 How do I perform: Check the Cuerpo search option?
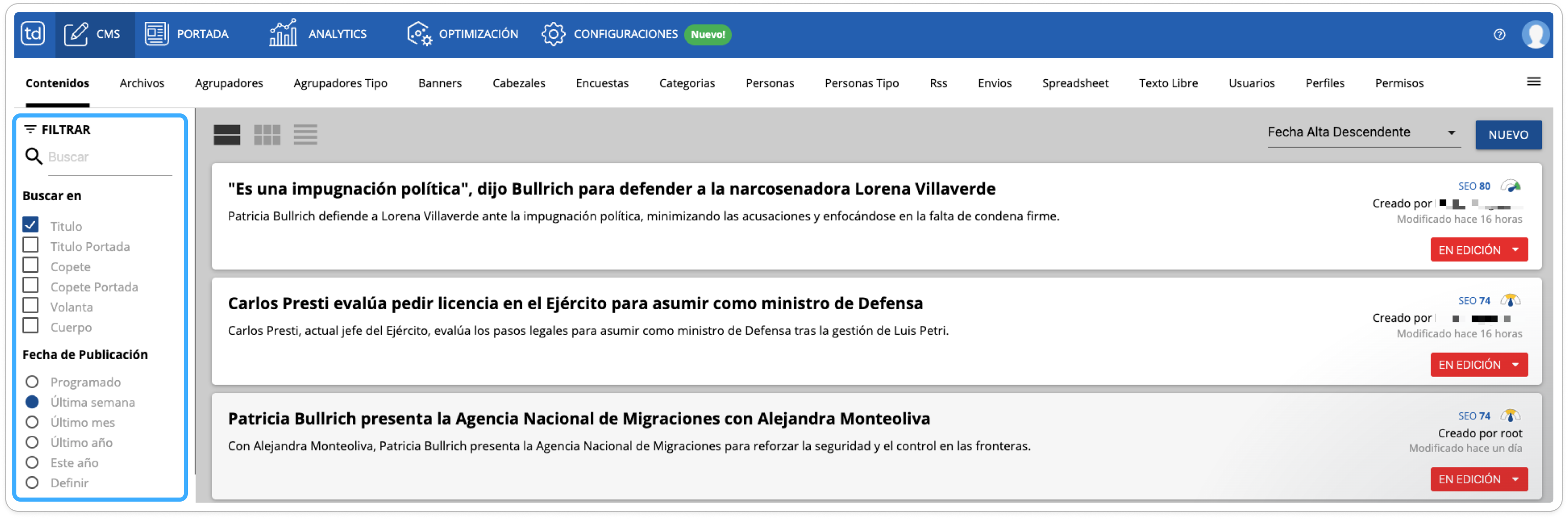[x=31, y=326]
